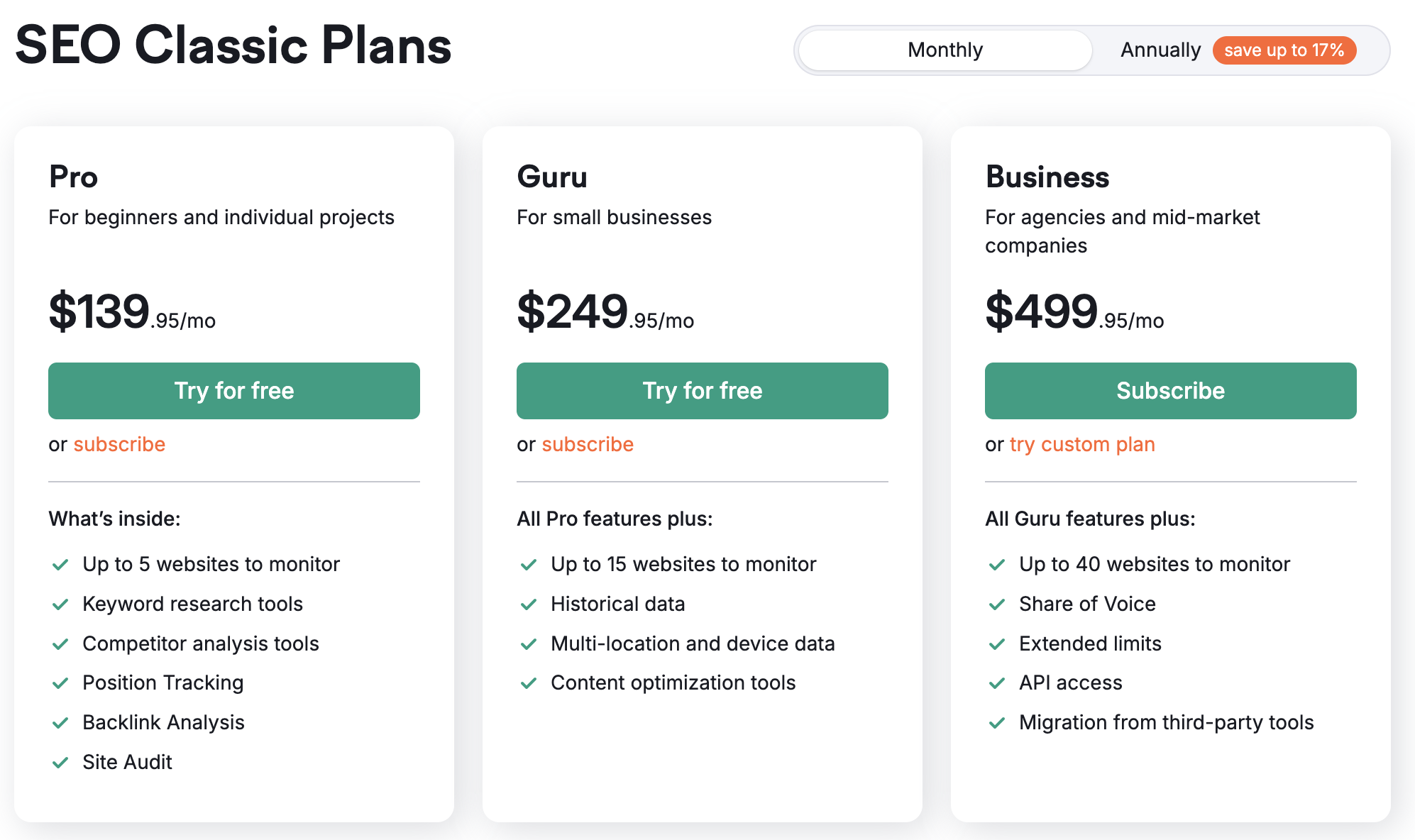Click checkmark icon next to Share of Voice
The height and width of the screenshot is (840, 1415).
(x=997, y=604)
